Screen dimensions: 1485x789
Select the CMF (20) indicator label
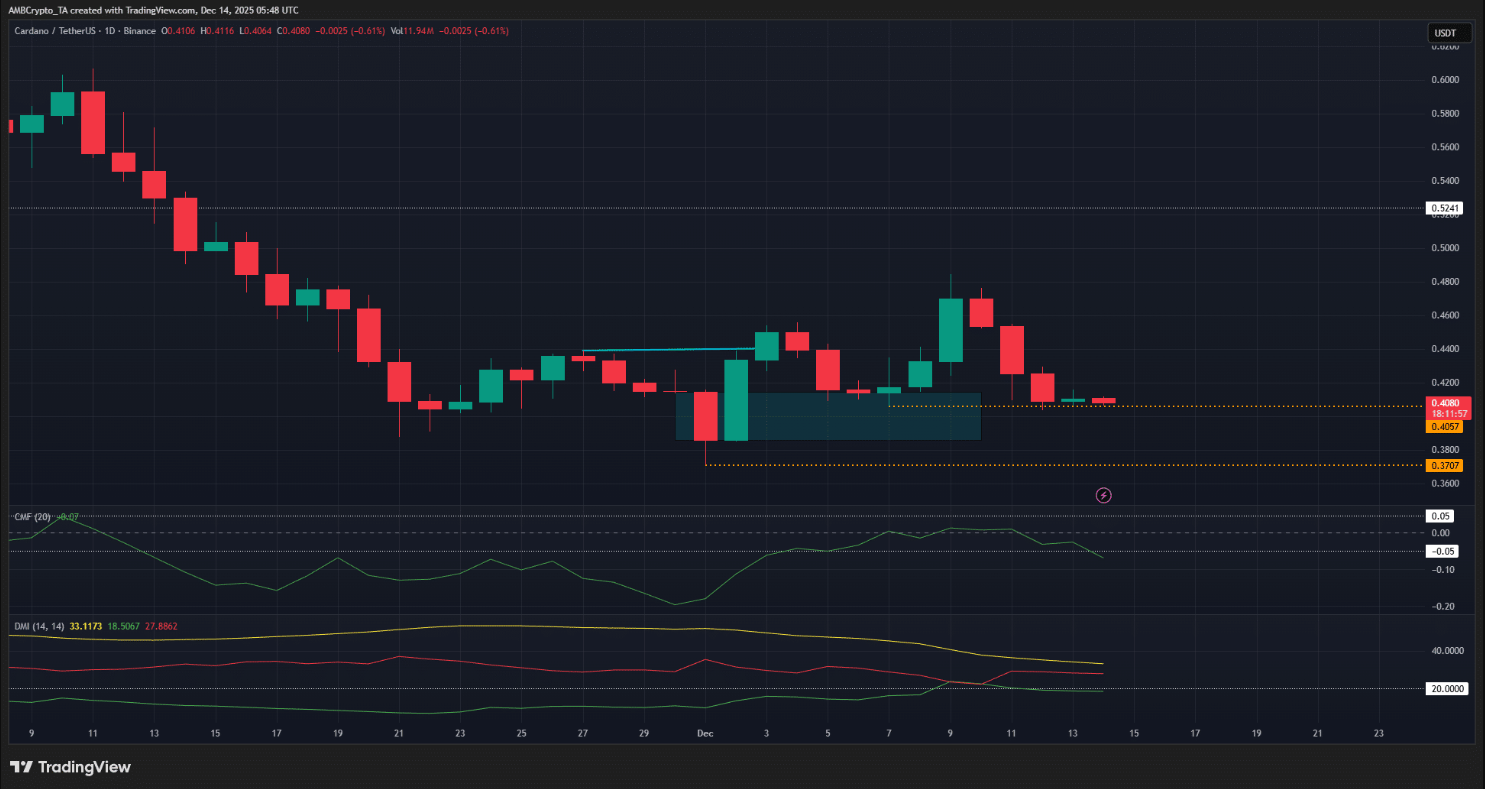coord(32,517)
